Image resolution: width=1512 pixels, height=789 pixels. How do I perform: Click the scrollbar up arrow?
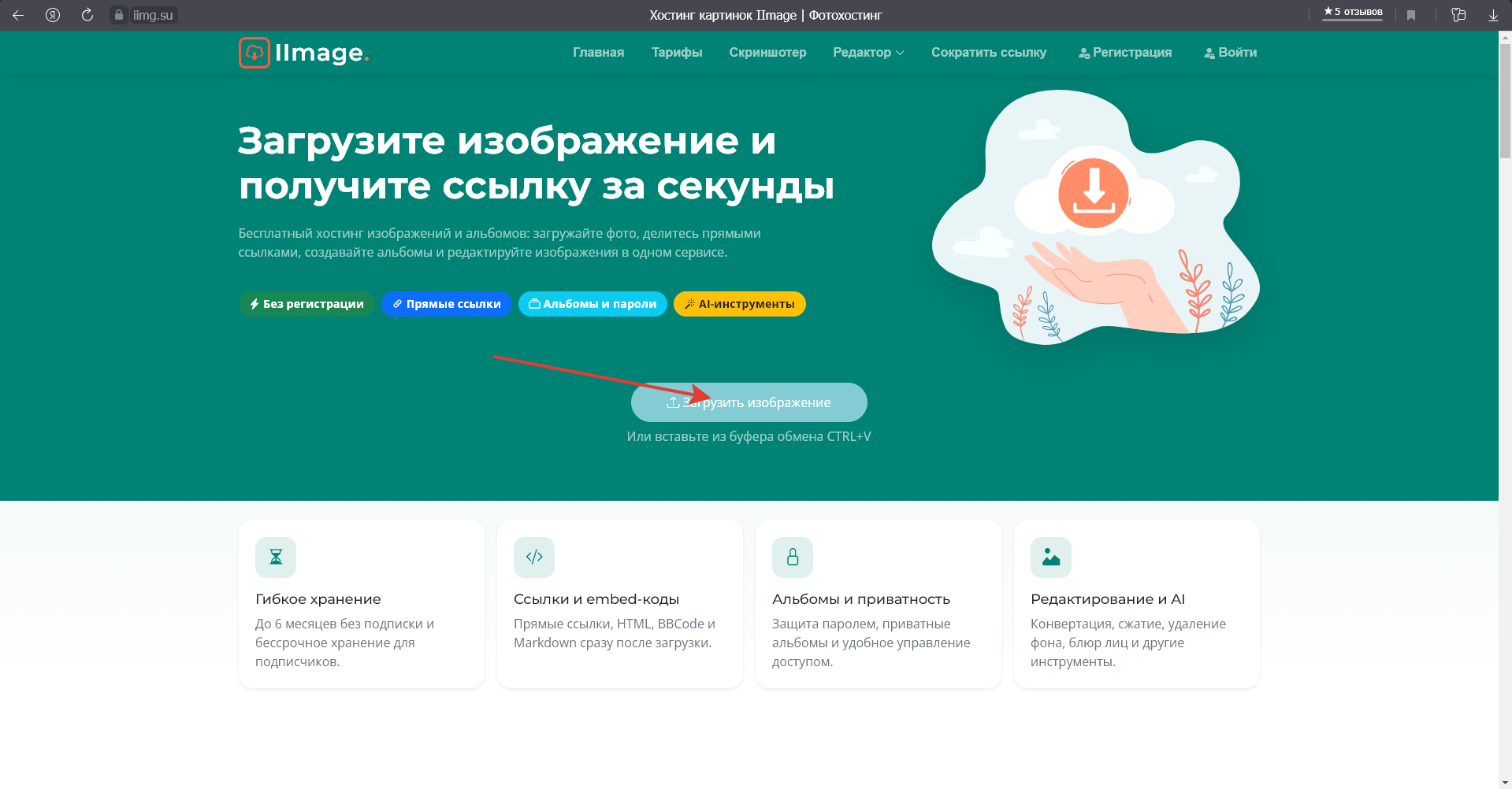[x=1505, y=36]
